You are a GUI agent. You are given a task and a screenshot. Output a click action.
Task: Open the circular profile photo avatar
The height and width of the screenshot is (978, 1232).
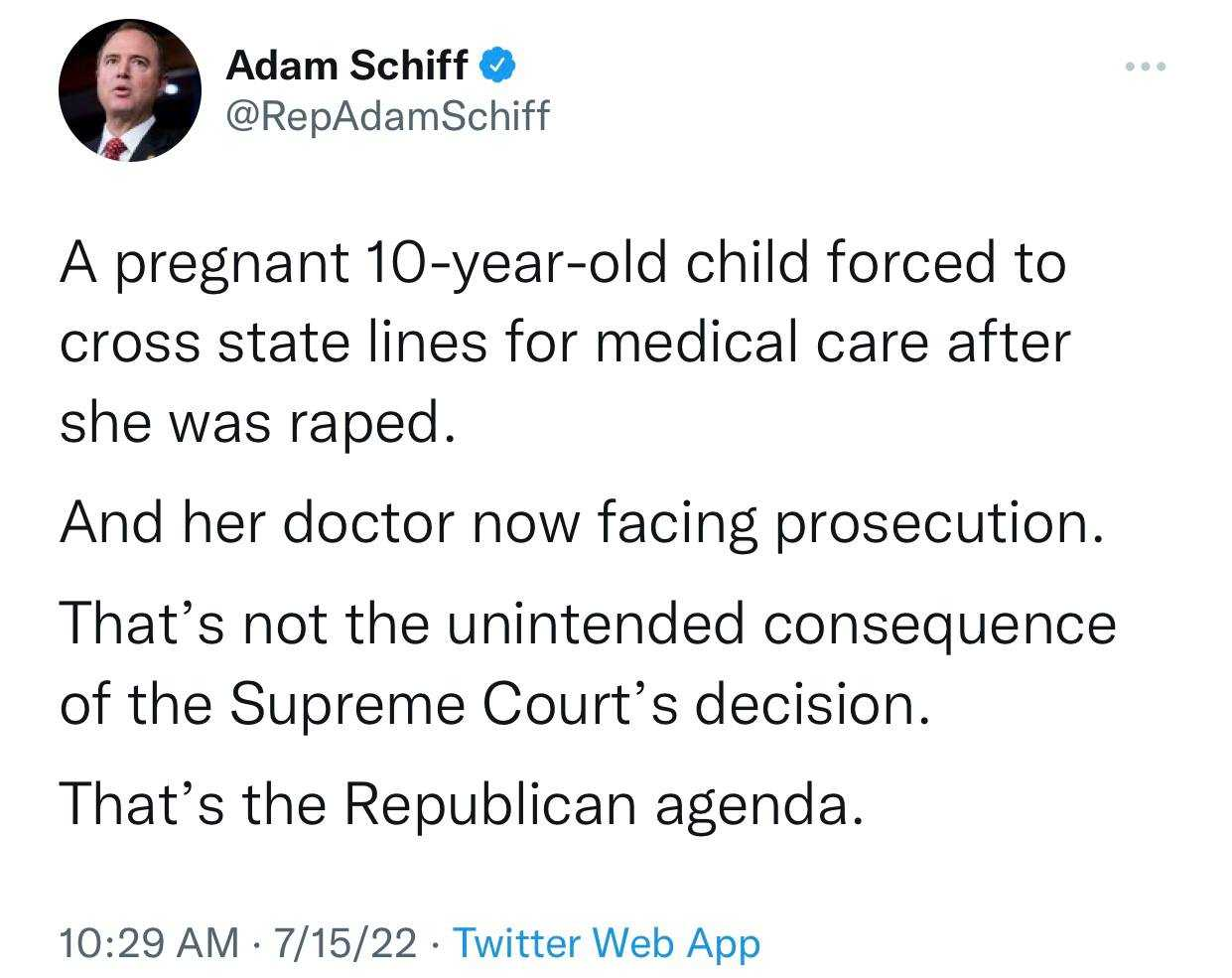[130, 90]
